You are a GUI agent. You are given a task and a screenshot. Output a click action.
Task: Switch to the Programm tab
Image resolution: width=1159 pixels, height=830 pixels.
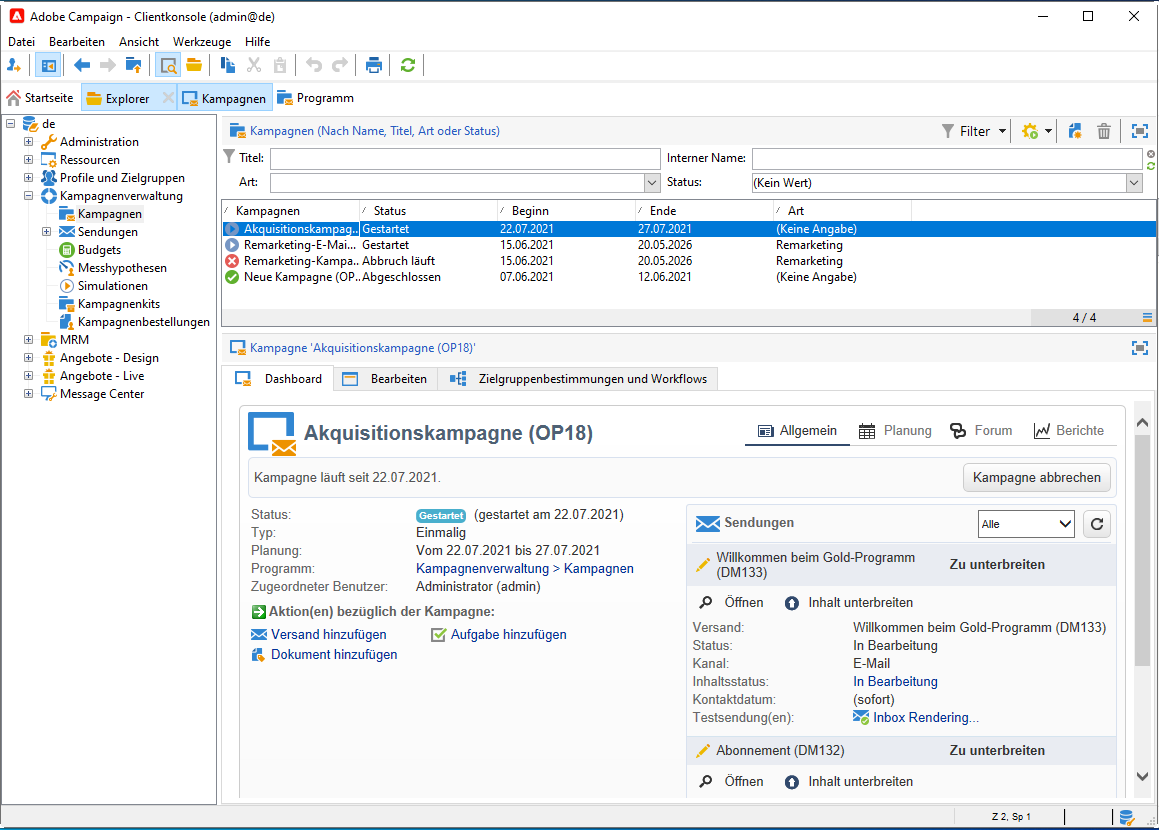[x=316, y=98]
